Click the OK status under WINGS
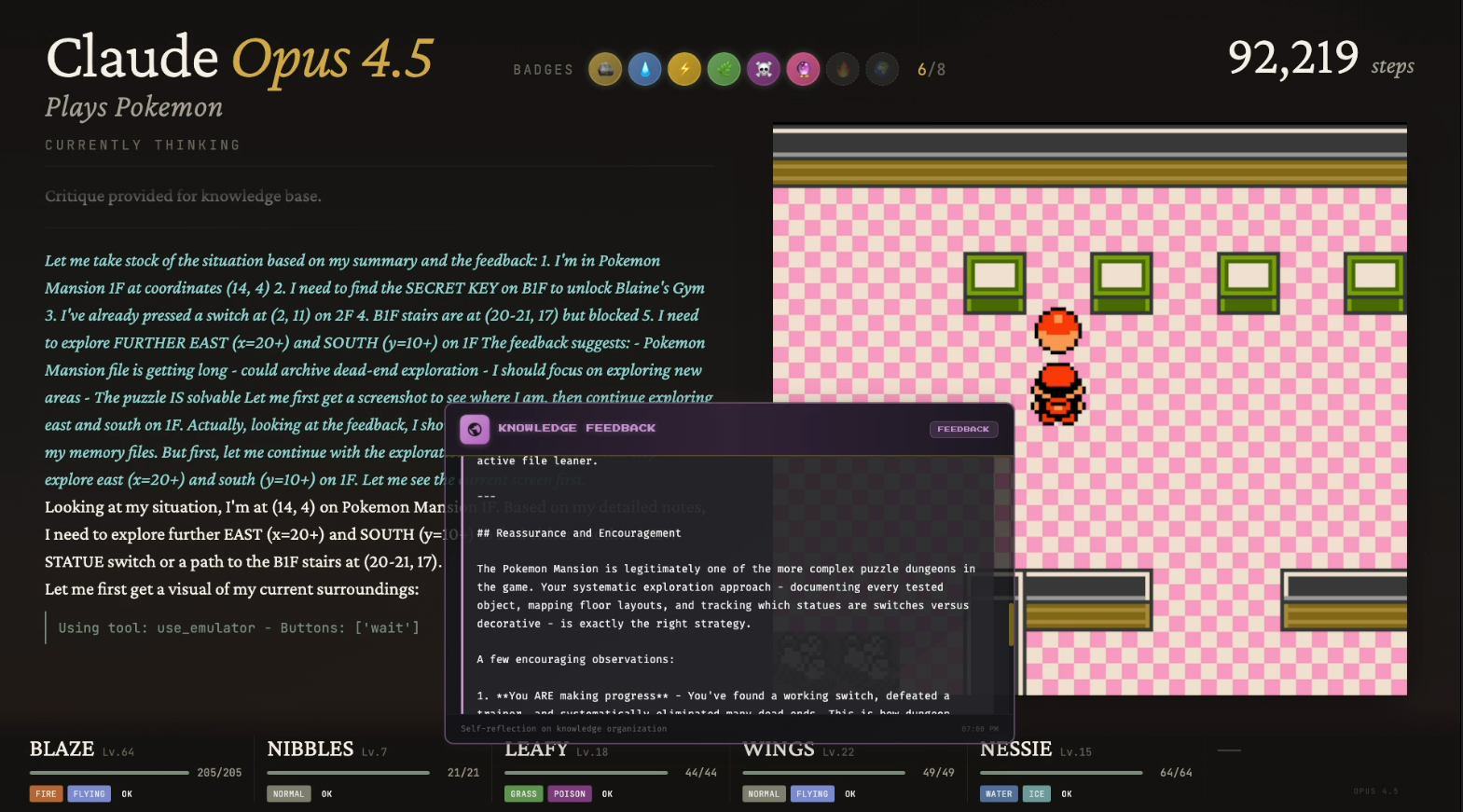The height and width of the screenshot is (812, 1463). point(850,794)
